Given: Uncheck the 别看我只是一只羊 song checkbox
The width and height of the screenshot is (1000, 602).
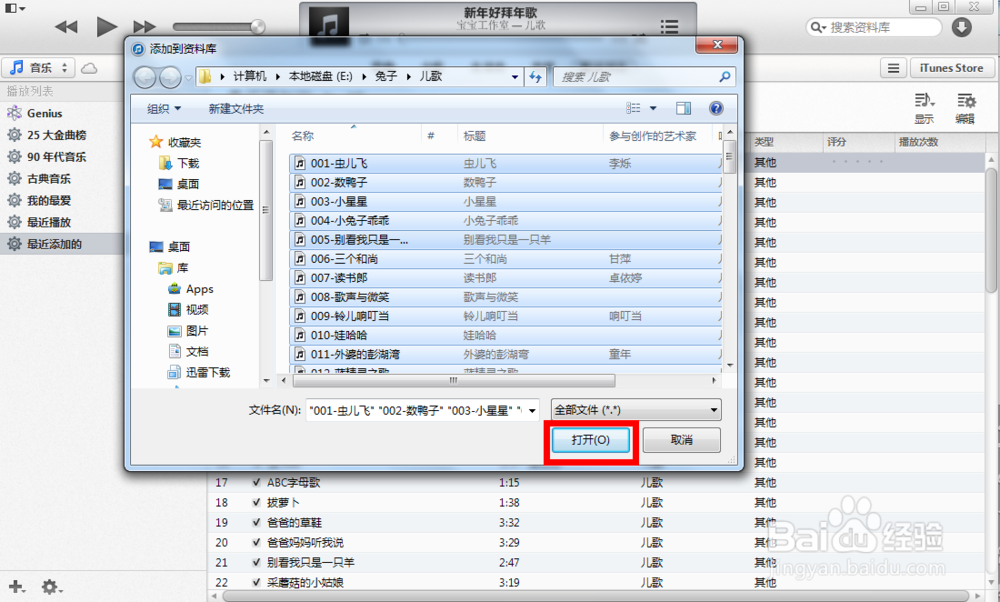Looking at the screenshot, I should point(256,562).
